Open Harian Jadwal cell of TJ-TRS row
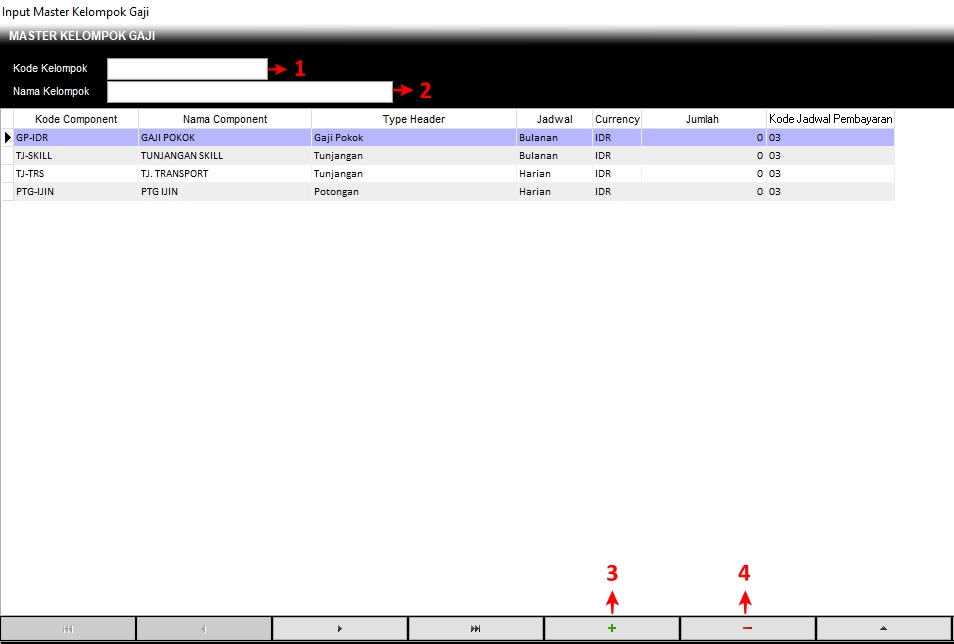The image size is (954, 644). [x=553, y=174]
